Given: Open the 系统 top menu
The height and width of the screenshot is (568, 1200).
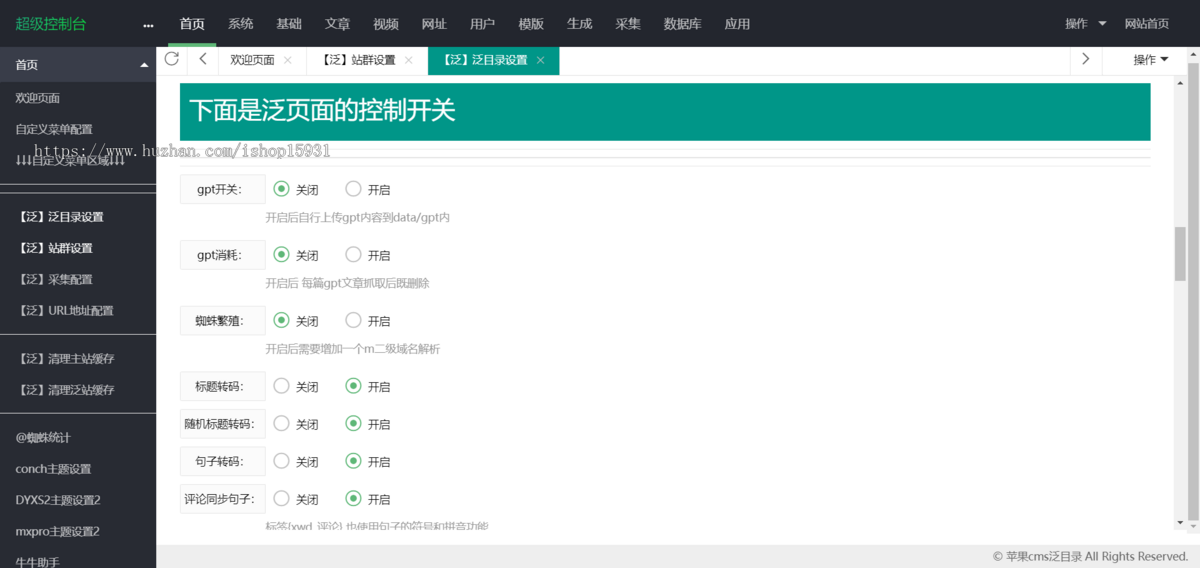Looking at the screenshot, I should (241, 24).
